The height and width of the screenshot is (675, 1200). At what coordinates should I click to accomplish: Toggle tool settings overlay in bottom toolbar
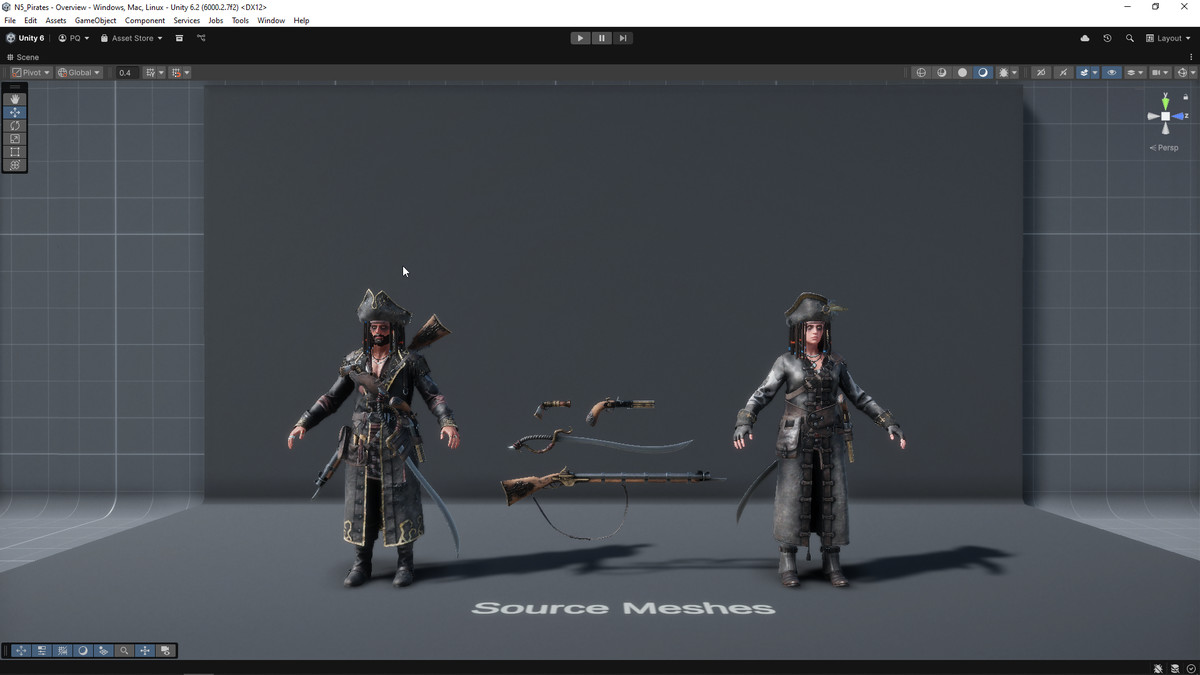click(x=42, y=650)
